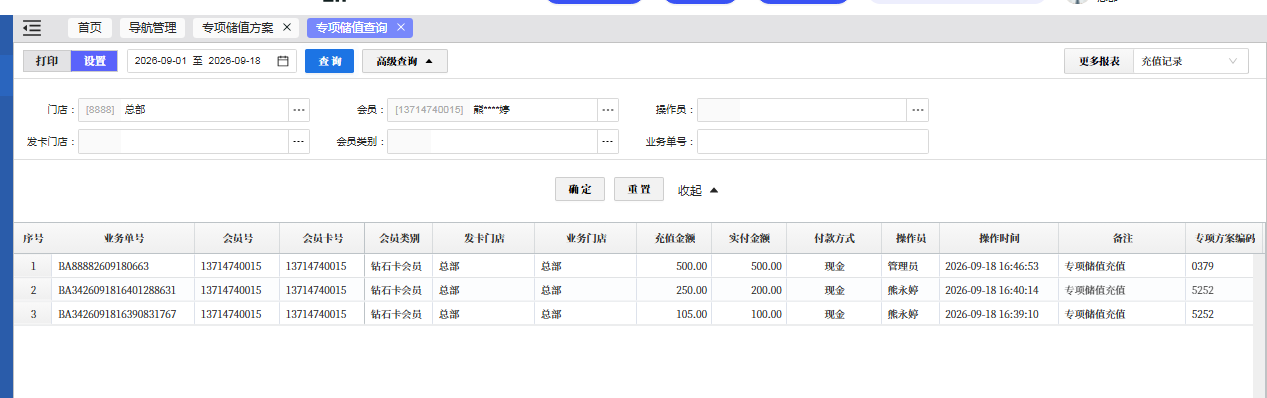Image resolution: width=1267 pixels, height=398 pixels.
Task: Click the 付款方式 column header
Action: [834, 238]
